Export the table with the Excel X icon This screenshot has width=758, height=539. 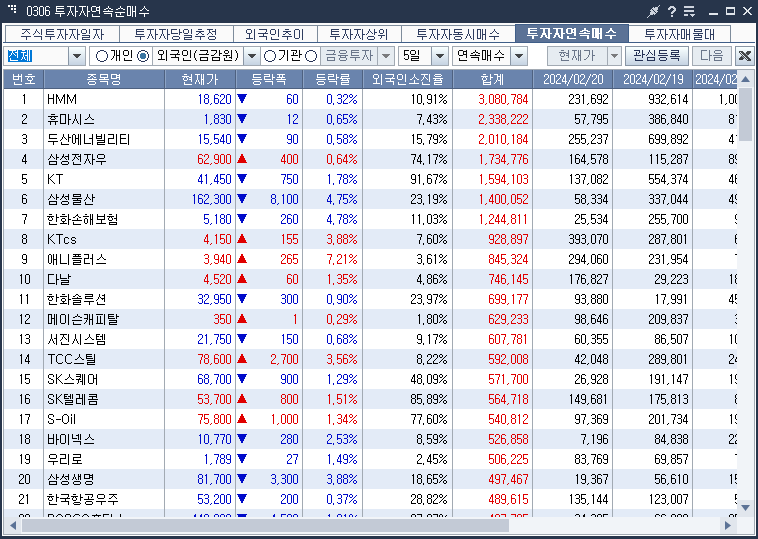745,56
